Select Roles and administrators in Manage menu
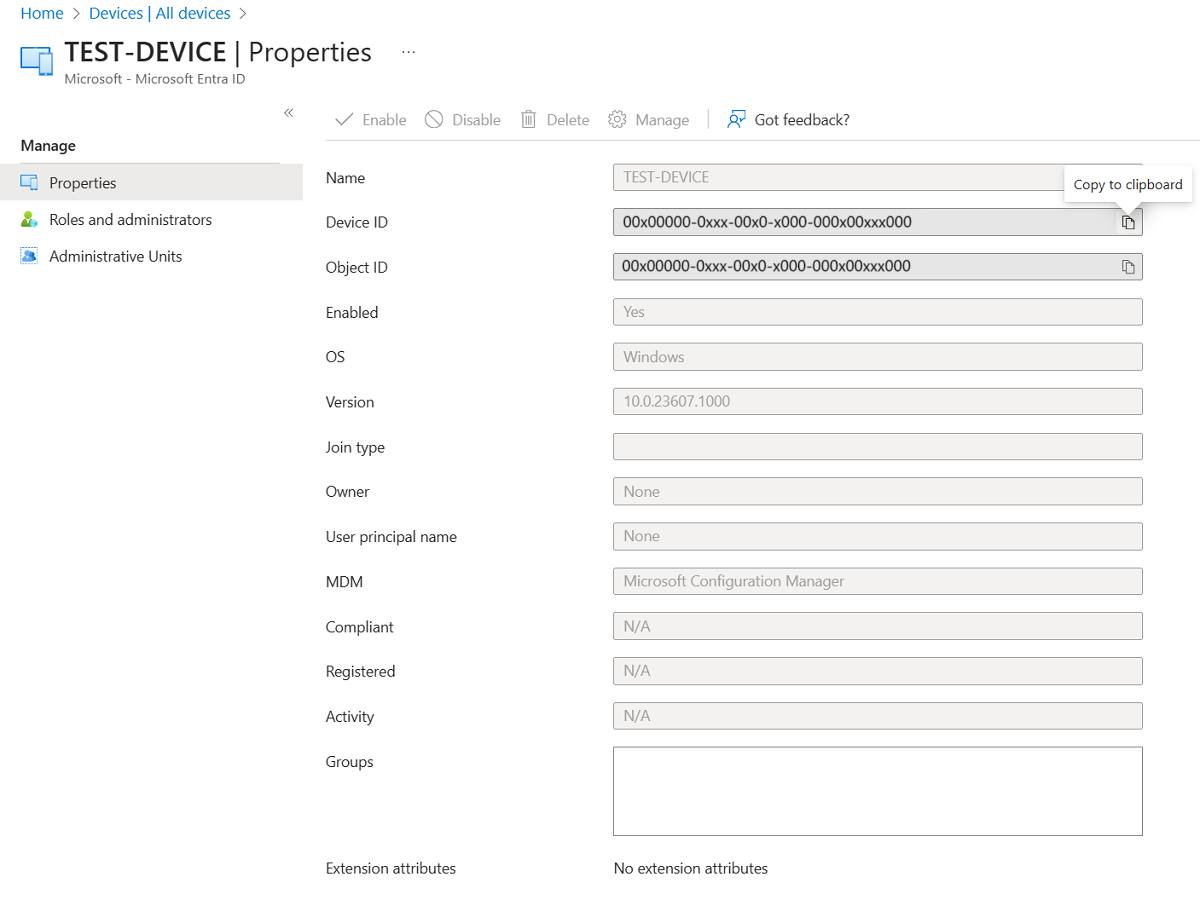 point(130,219)
